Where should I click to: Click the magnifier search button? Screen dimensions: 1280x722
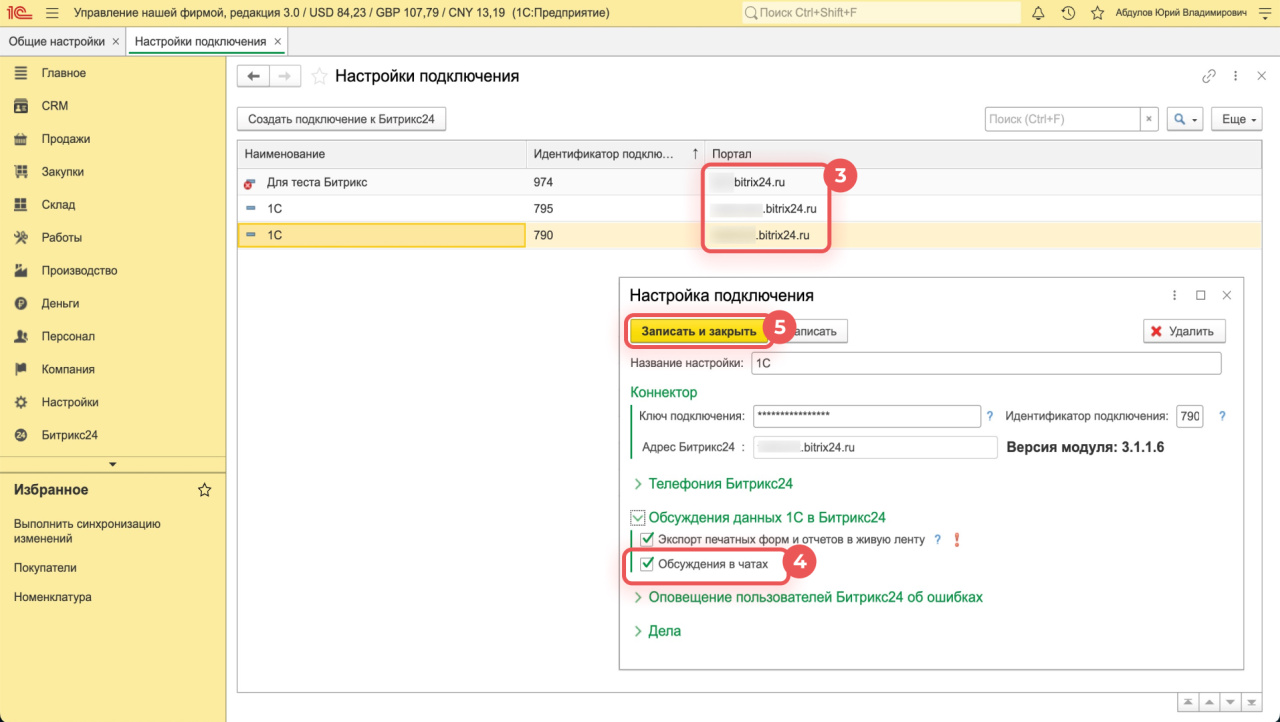pyautogui.click(x=1184, y=119)
